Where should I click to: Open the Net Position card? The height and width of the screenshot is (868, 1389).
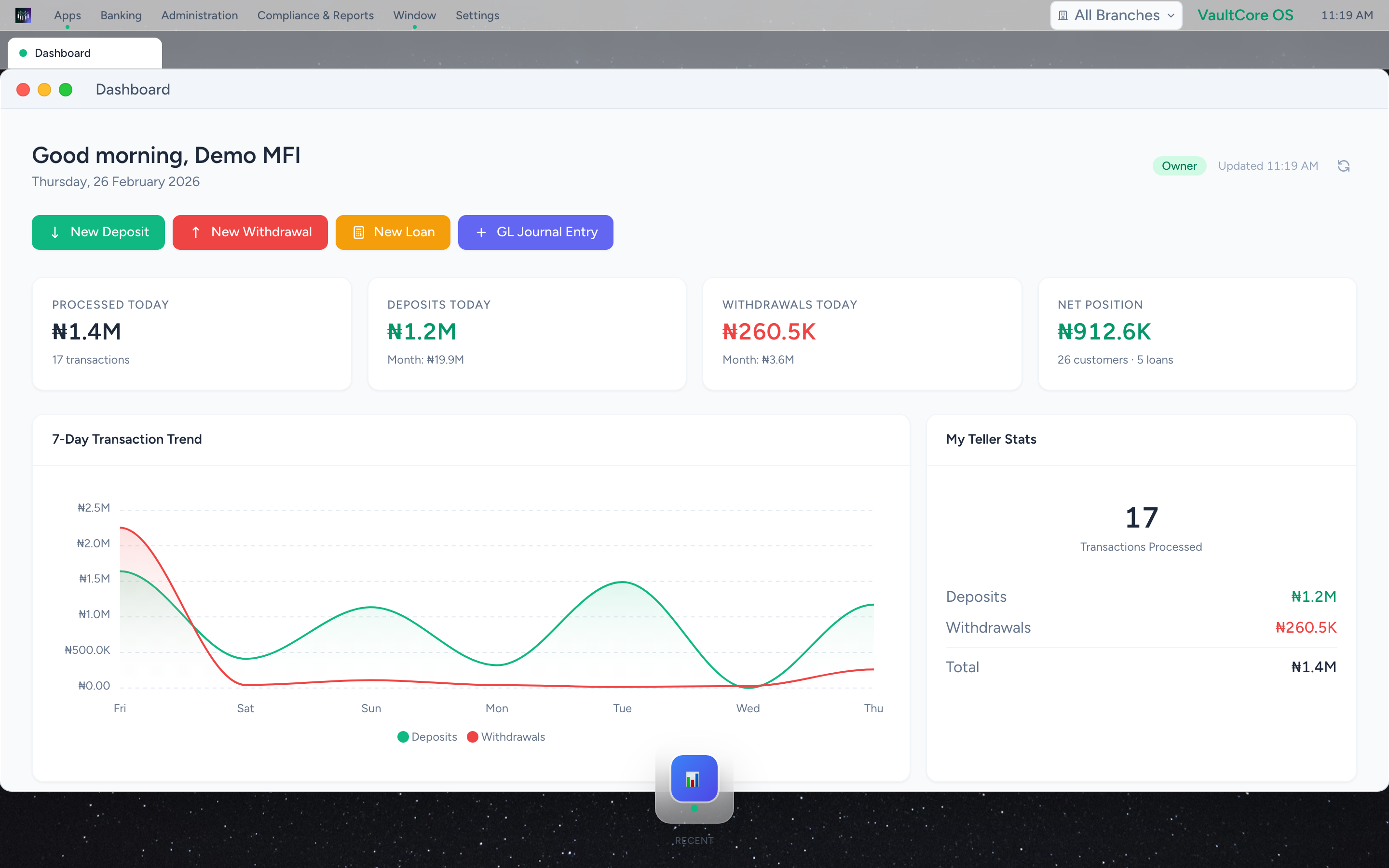[1197, 334]
